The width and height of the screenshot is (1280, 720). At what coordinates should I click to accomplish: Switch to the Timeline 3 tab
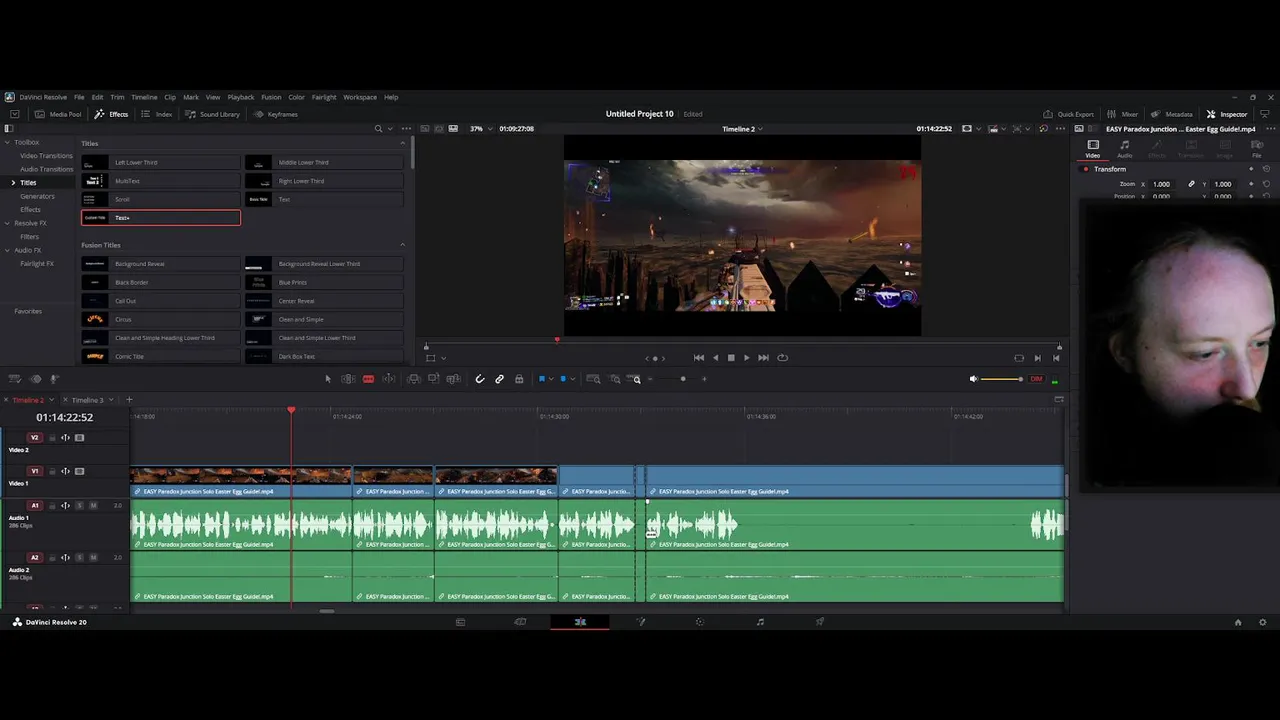click(87, 400)
